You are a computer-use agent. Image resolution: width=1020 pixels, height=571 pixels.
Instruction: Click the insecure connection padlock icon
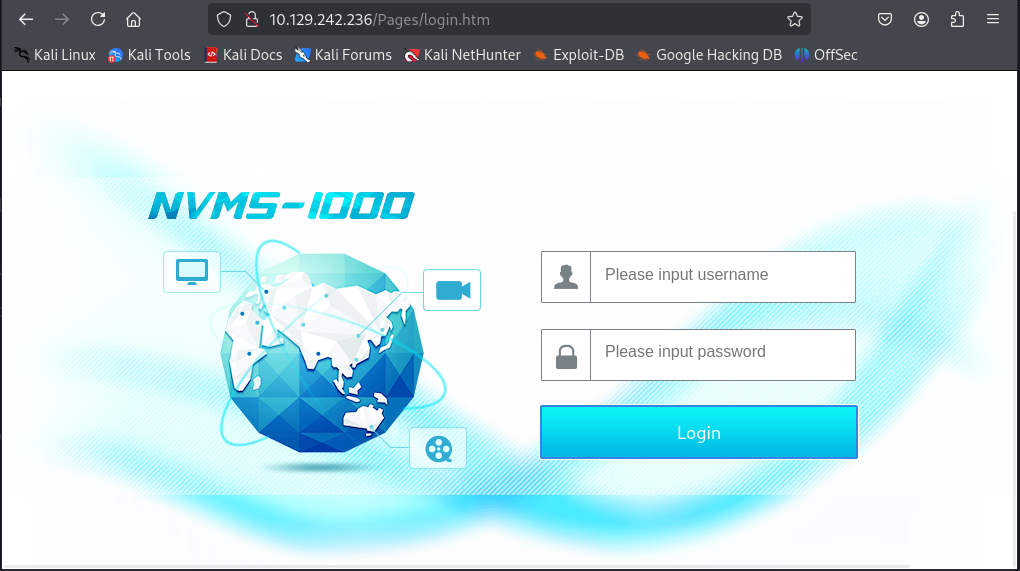(252, 20)
